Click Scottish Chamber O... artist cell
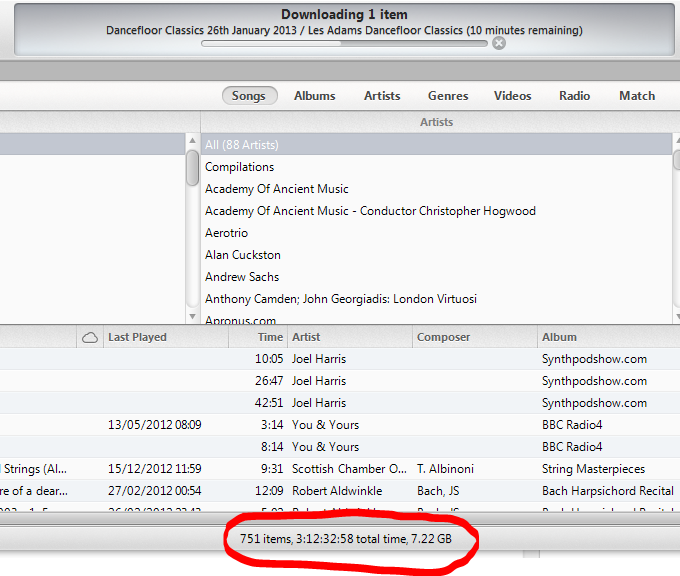 349,469
